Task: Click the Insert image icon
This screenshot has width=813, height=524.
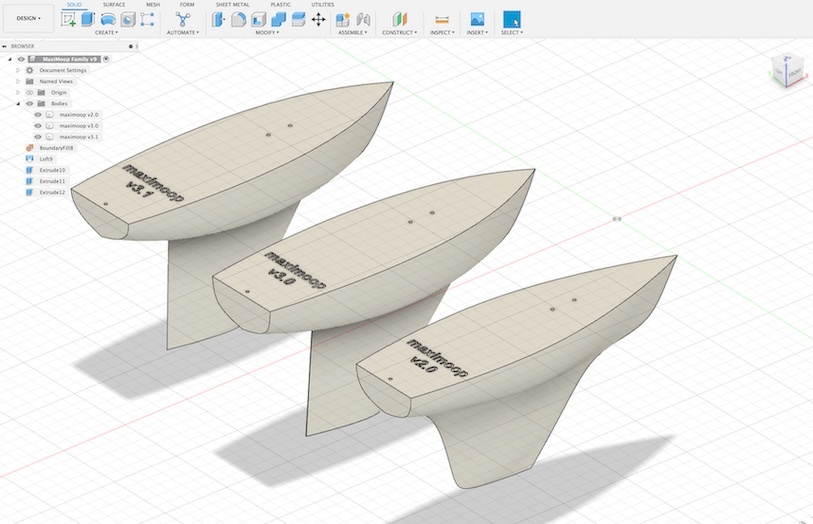Action: (x=477, y=19)
